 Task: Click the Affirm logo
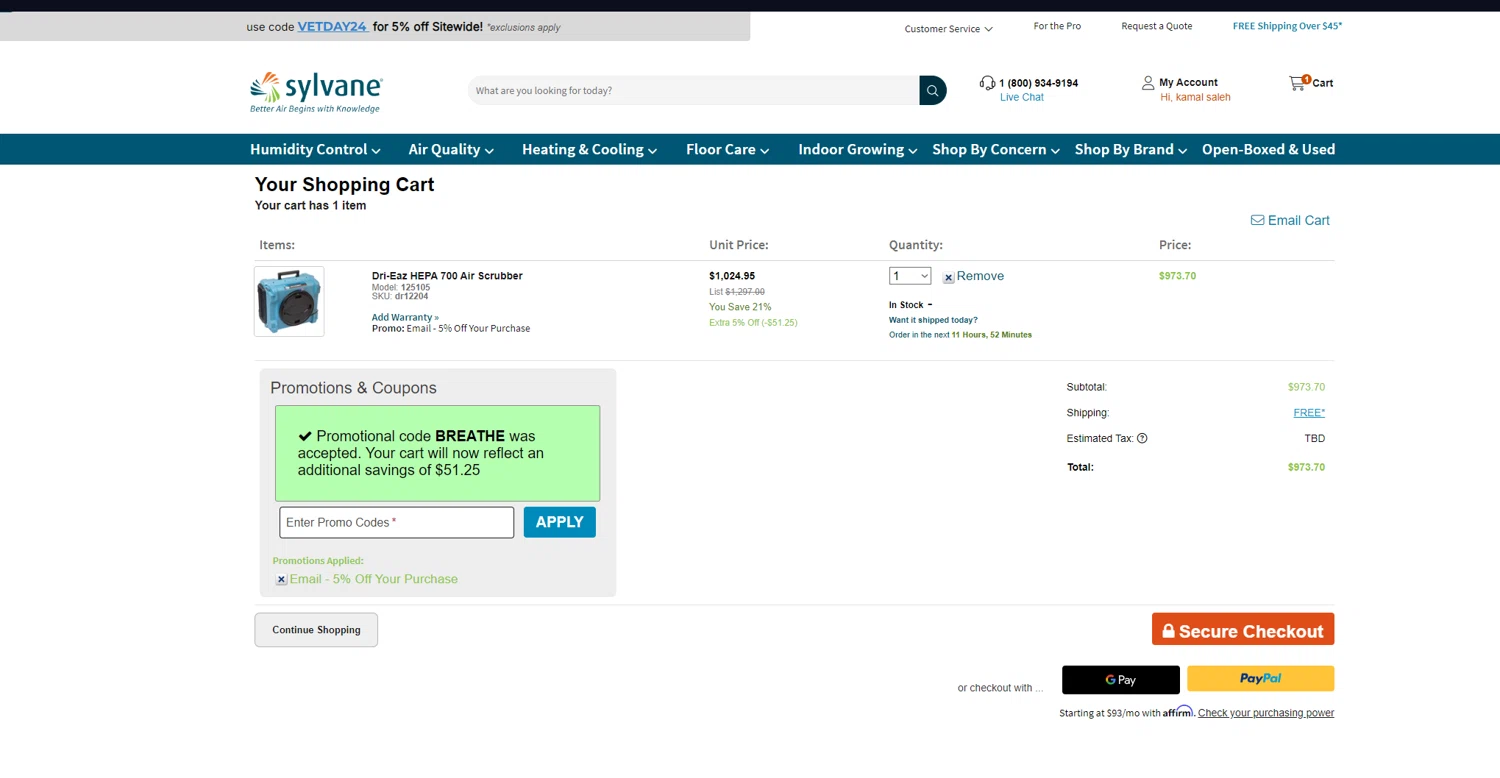tap(1178, 711)
